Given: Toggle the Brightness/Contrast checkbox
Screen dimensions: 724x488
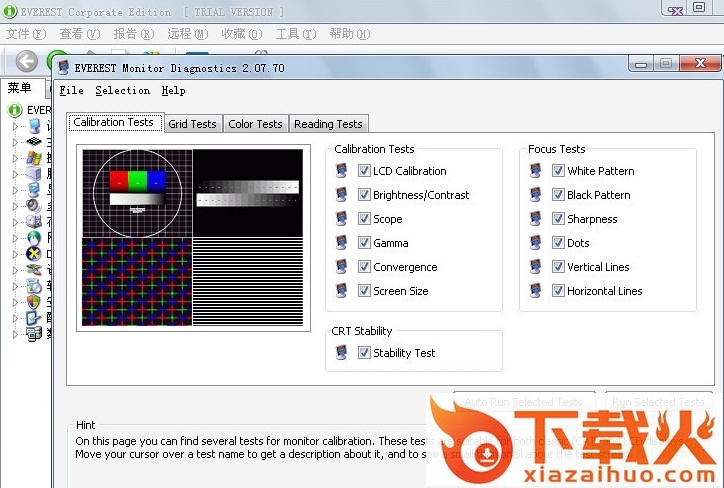Looking at the screenshot, I should [x=364, y=195].
